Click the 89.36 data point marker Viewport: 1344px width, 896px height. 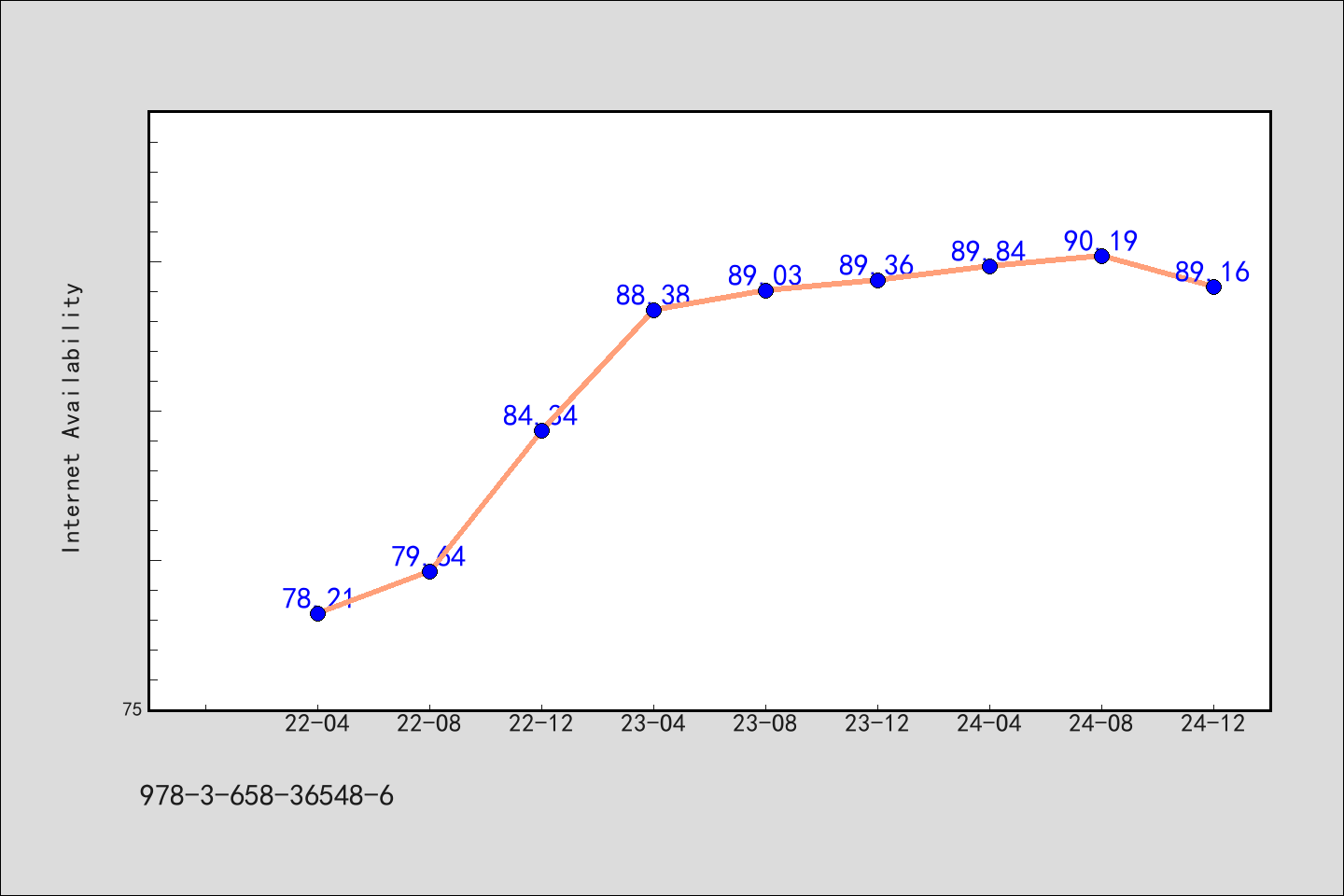tap(877, 280)
